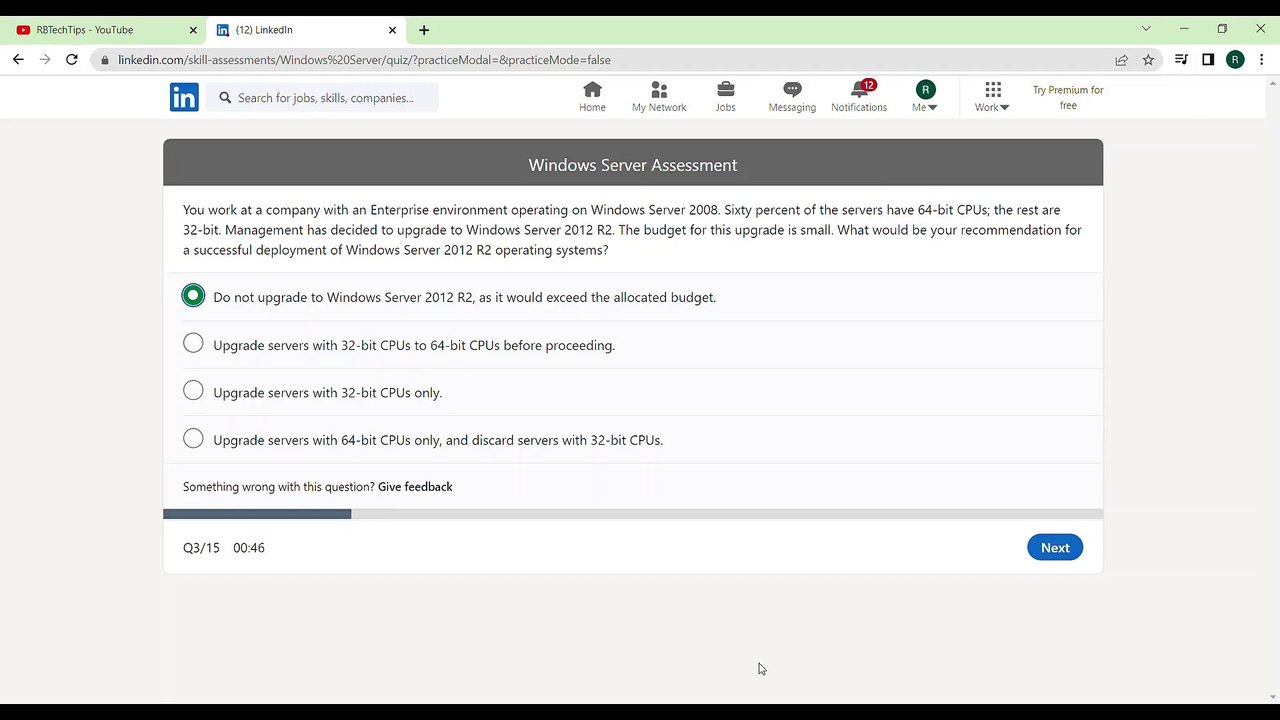Click the search magnifier icon
This screenshot has width=1280, height=720.
tap(225, 98)
